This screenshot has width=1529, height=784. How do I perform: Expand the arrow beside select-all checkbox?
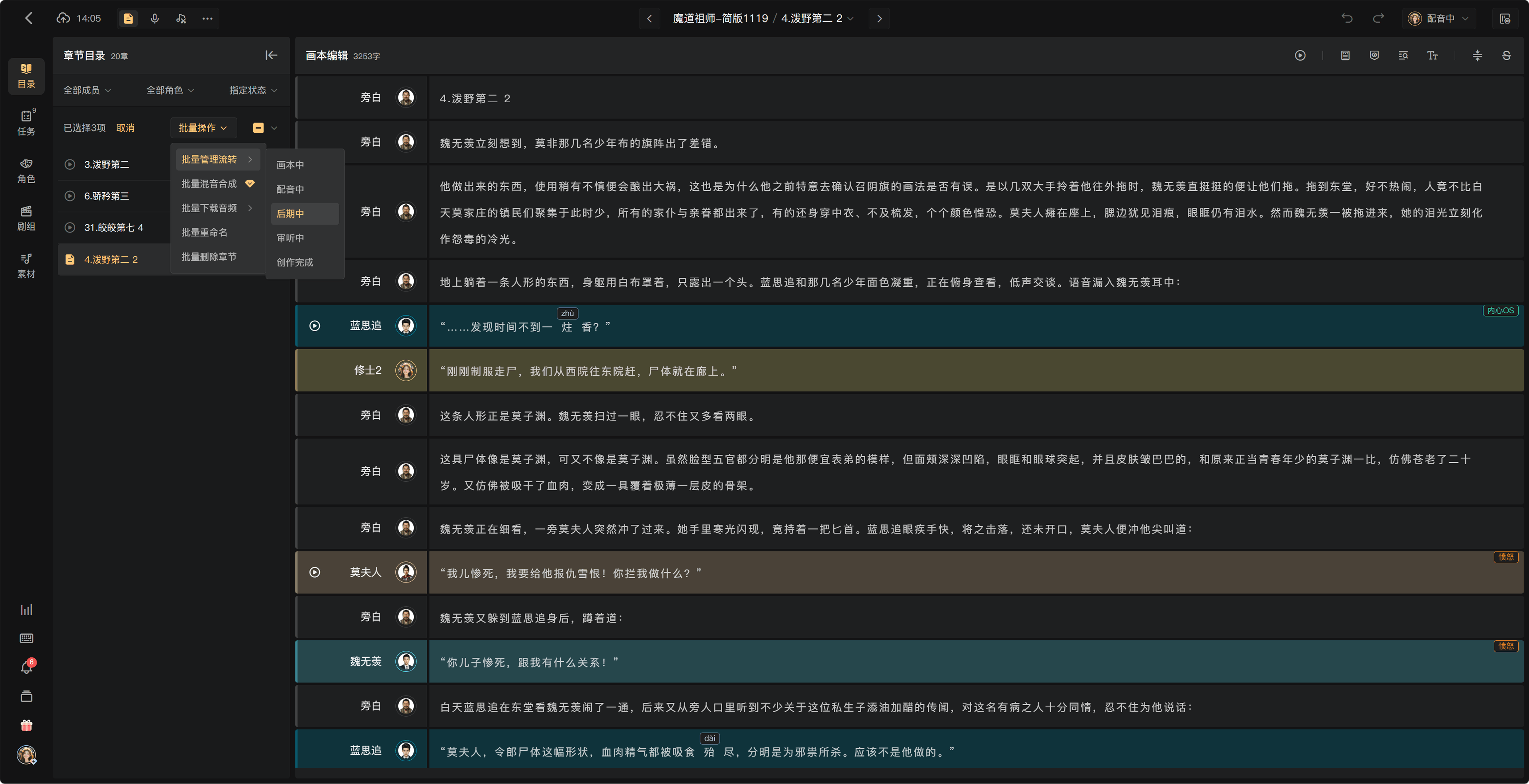pyautogui.click(x=274, y=127)
